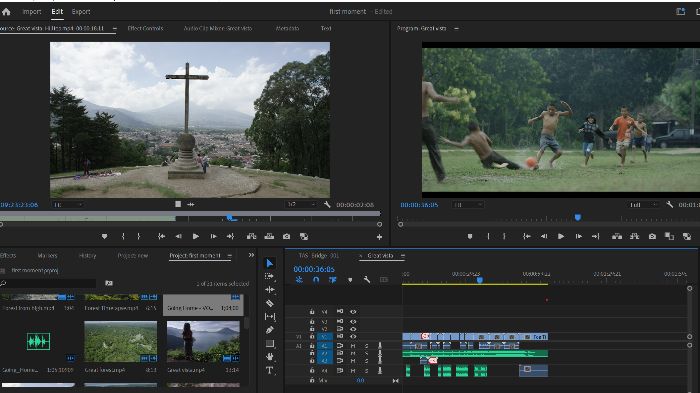Image resolution: width=700 pixels, height=393 pixels.
Task: Open Program monitor zoom level dropdown
Action: [467, 205]
